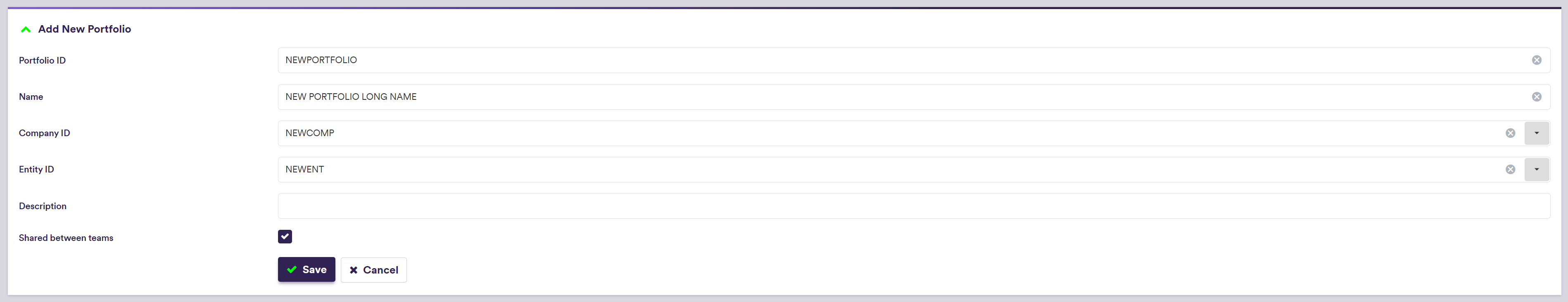1568x302 pixels.
Task: Click the Add New Portfolio heading text
Action: pos(85,29)
